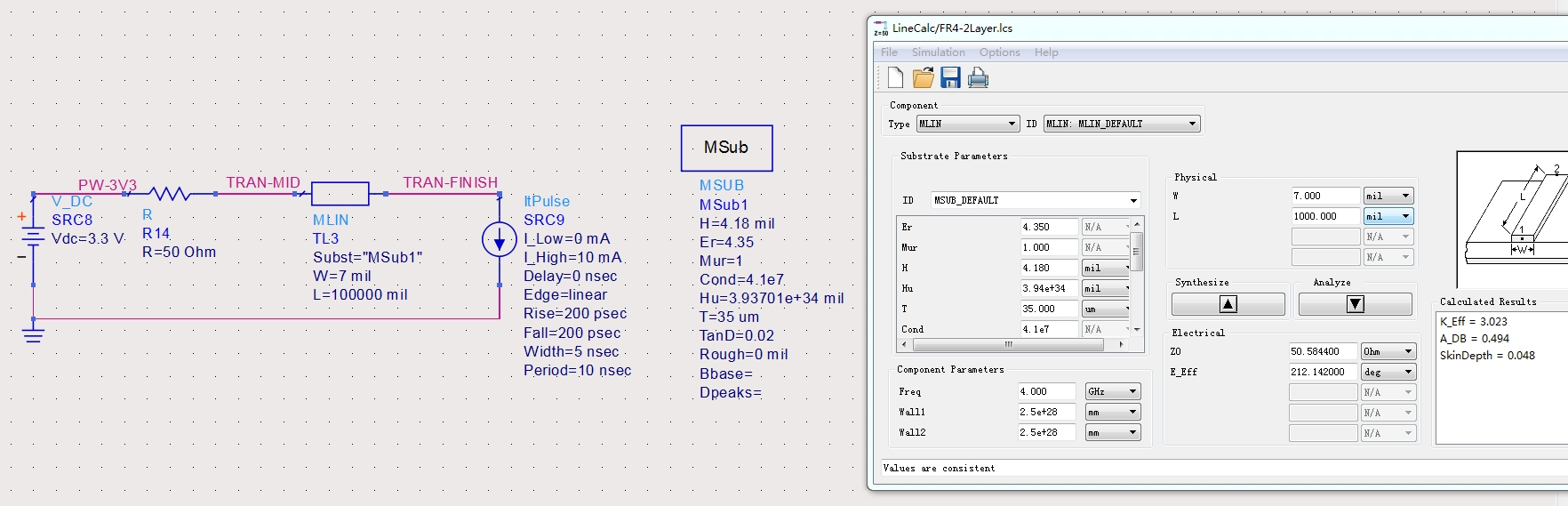The width and height of the screenshot is (1568, 506).
Task: Click the Mur value field 1.000
Action: [1049, 247]
